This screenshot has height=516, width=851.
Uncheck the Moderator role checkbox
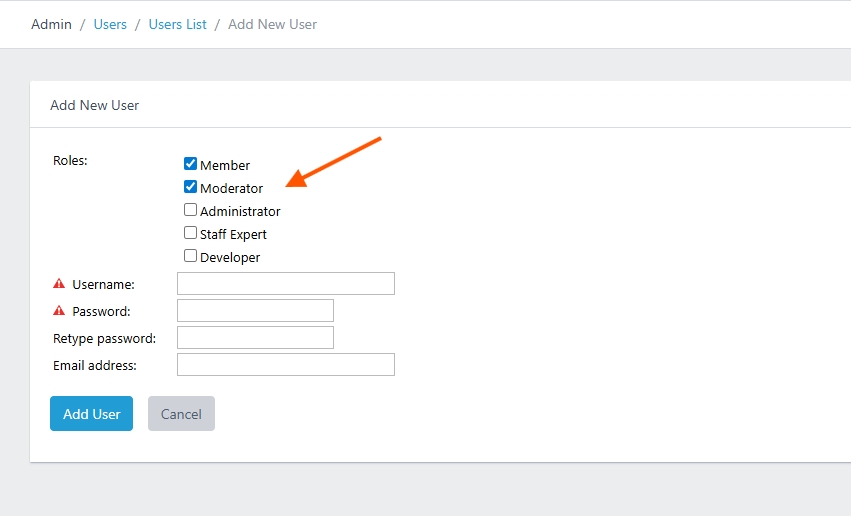[x=190, y=187]
